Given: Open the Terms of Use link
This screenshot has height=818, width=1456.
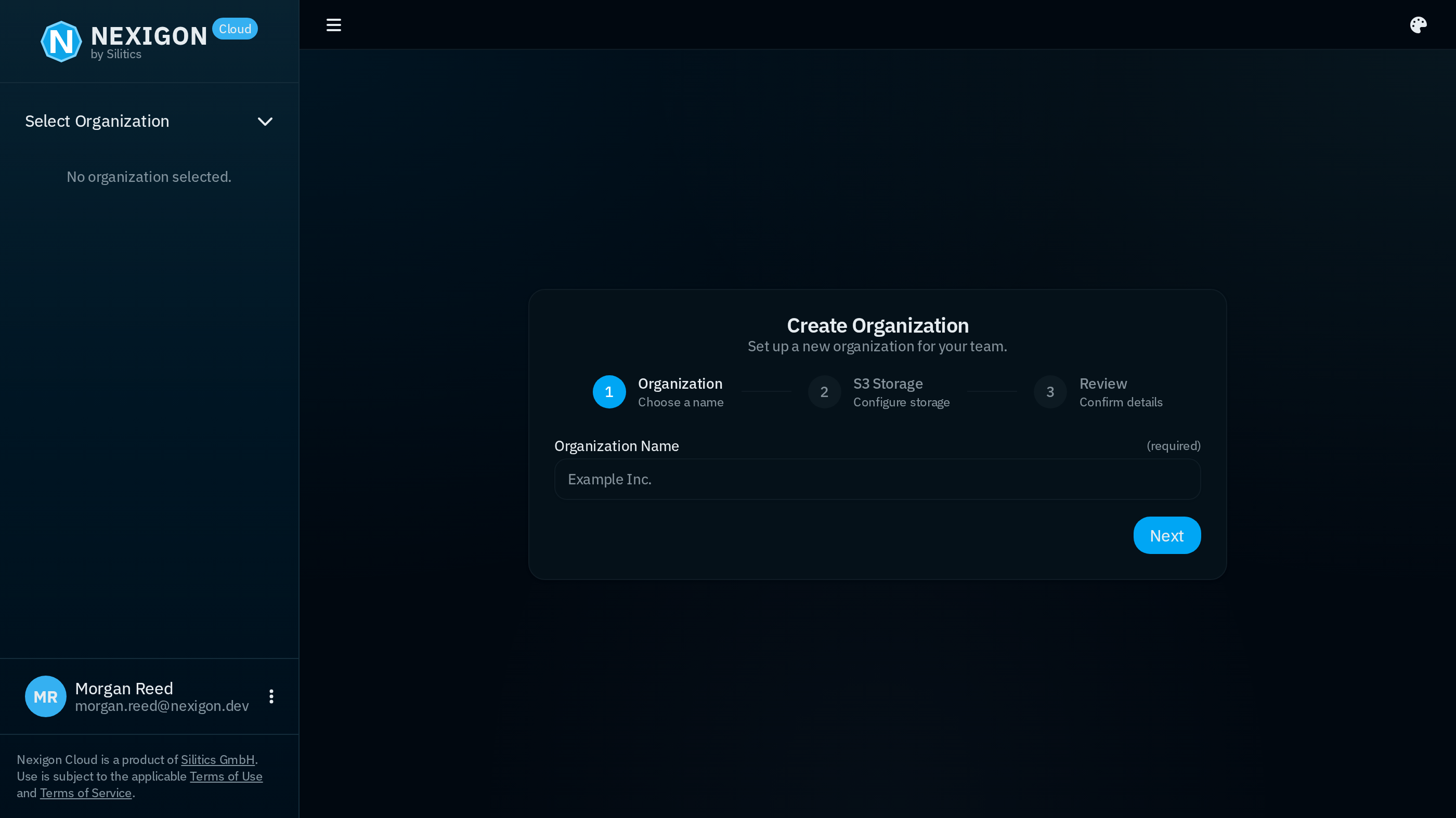Looking at the screenshot, I should [x=226, y=776].
